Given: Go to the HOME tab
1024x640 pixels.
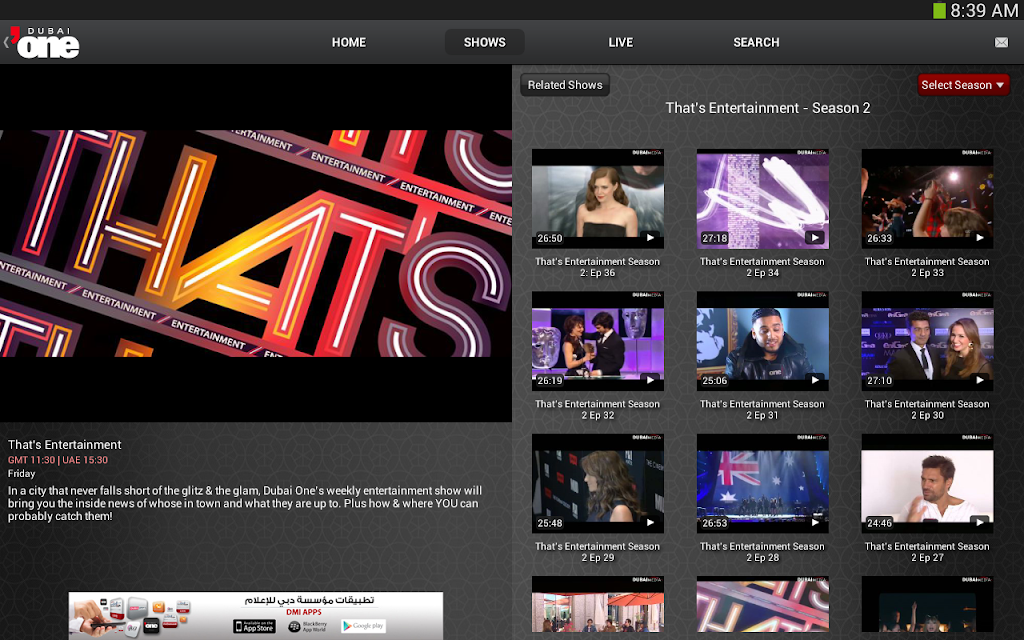Looking at the screenshot, I should [349, 42].
